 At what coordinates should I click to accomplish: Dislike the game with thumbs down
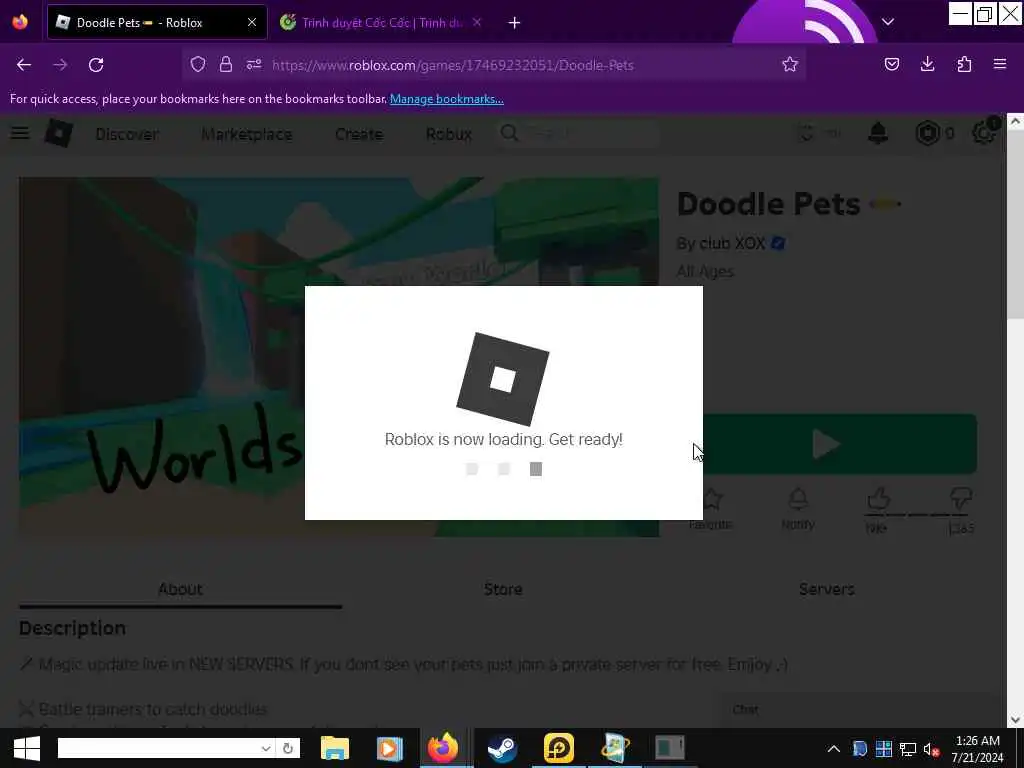(x=961, y=500)
